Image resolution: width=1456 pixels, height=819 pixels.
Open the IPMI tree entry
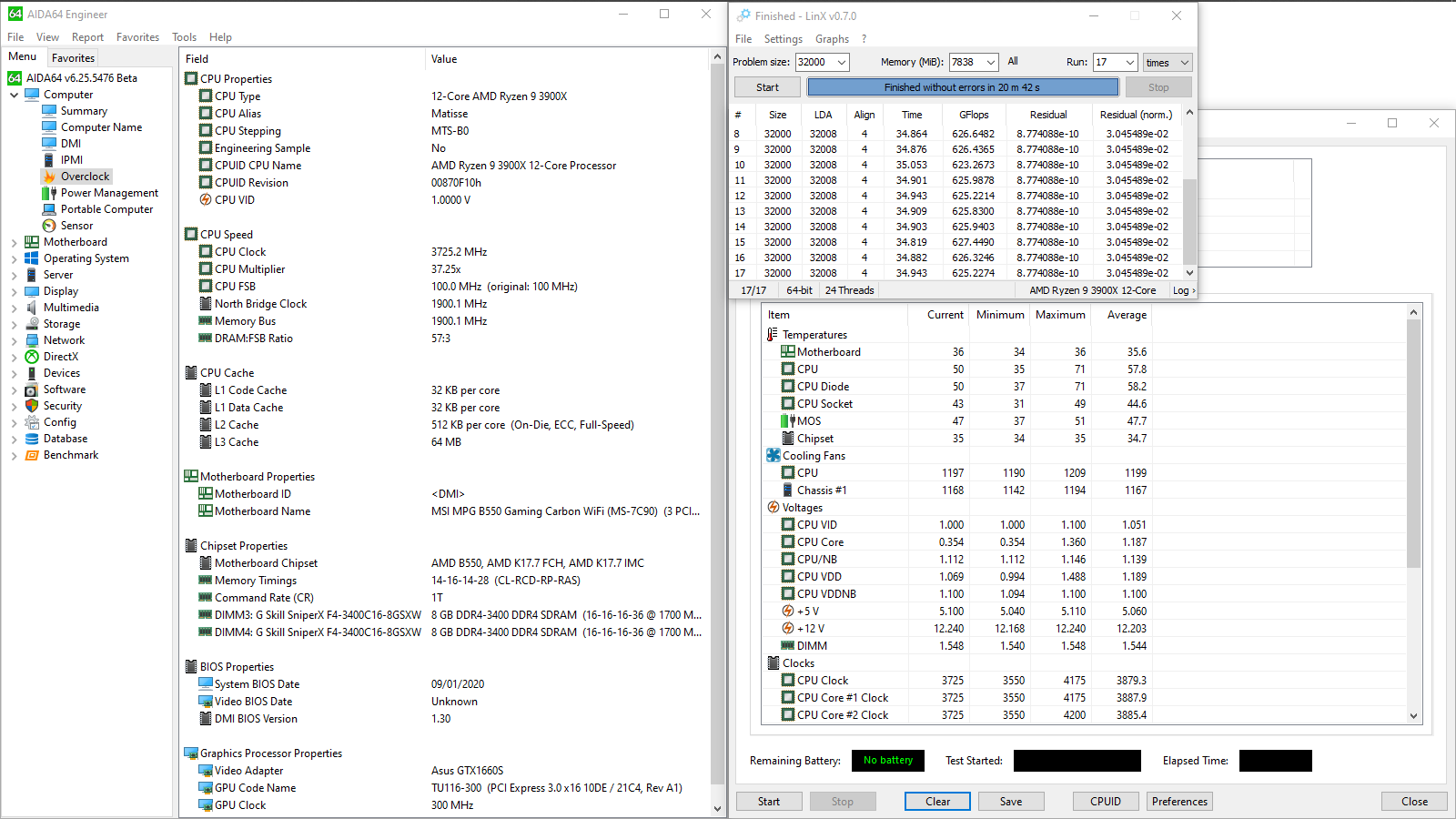[72, 160]
